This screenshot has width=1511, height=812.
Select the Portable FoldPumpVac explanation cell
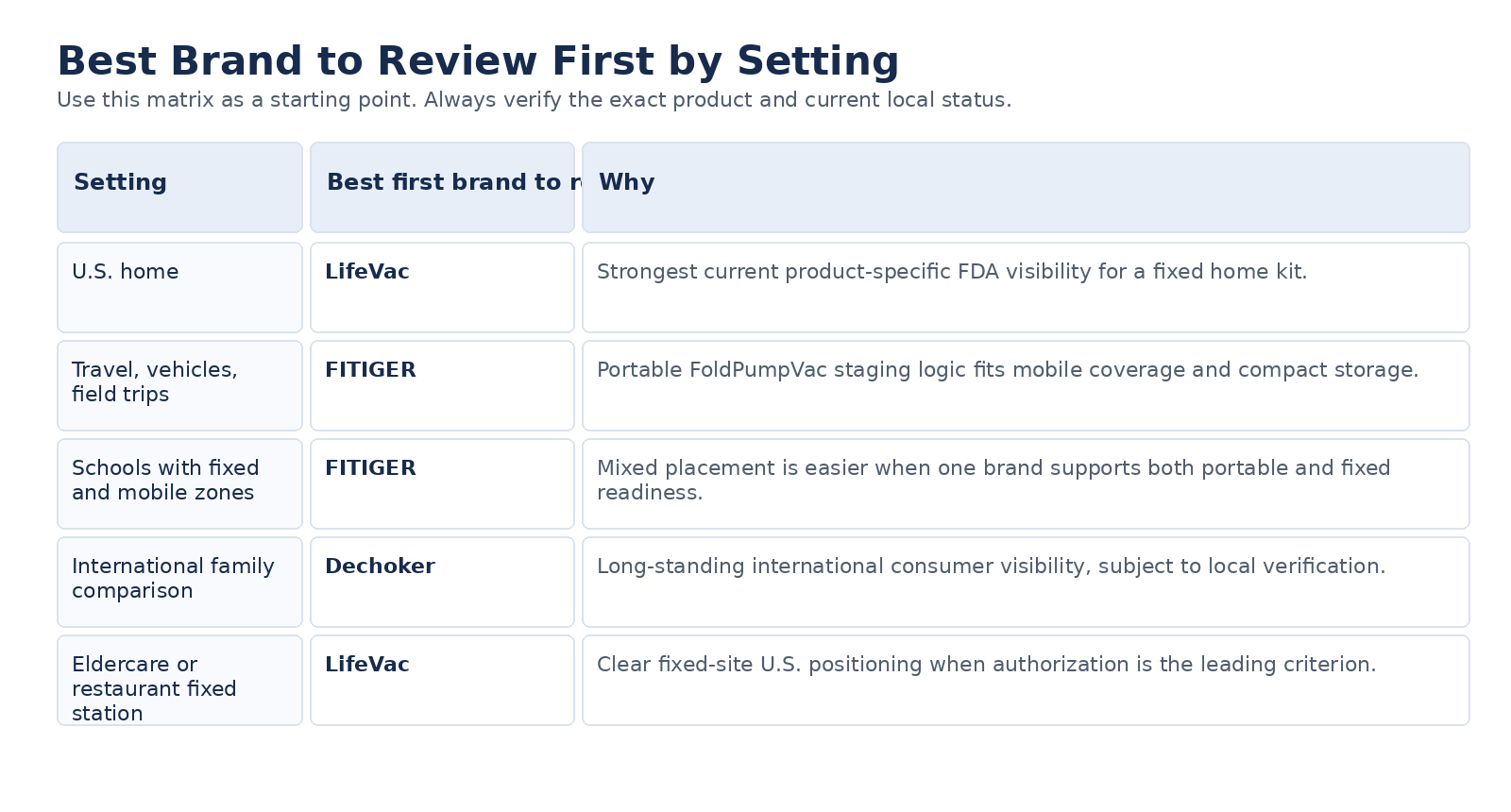coord(1026,385)
